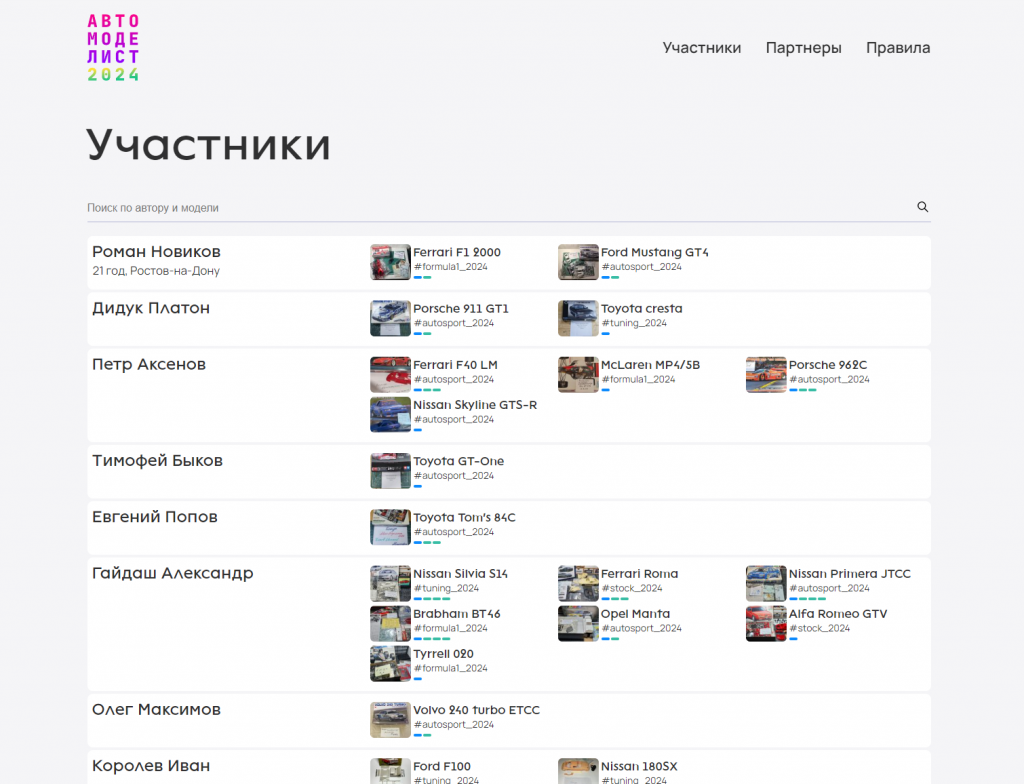Click the Alfa Romeo GTV thumbnail
The height and width of the screenshot is (784, 1024).
point(766,623)
